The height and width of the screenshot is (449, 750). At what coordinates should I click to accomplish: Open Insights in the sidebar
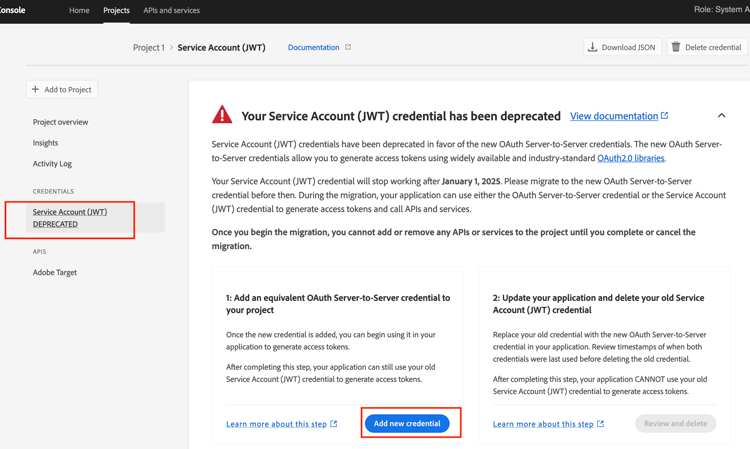45,143
